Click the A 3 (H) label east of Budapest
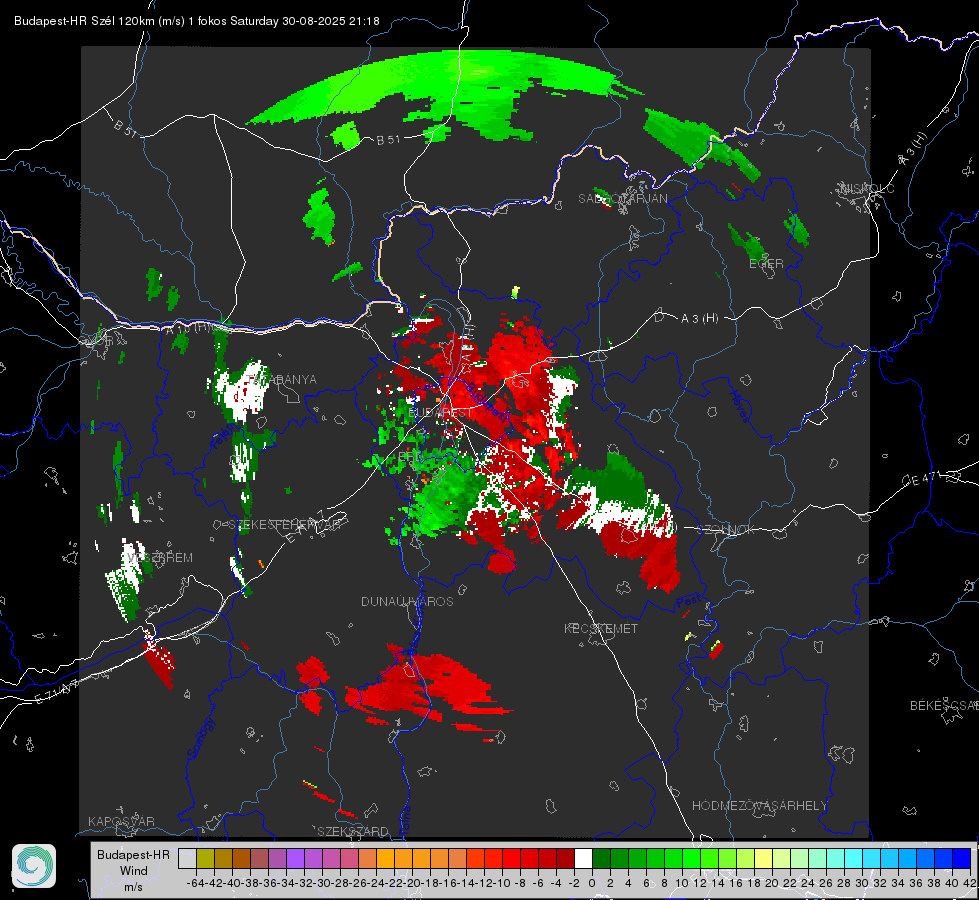This screenshot has width=979, height=900. point(699,319)
